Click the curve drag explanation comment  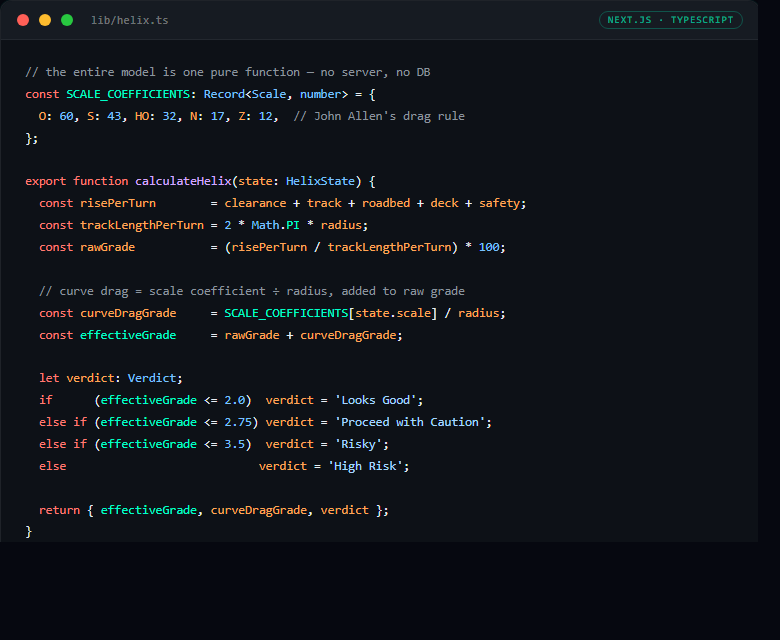[x=252, y=291]
